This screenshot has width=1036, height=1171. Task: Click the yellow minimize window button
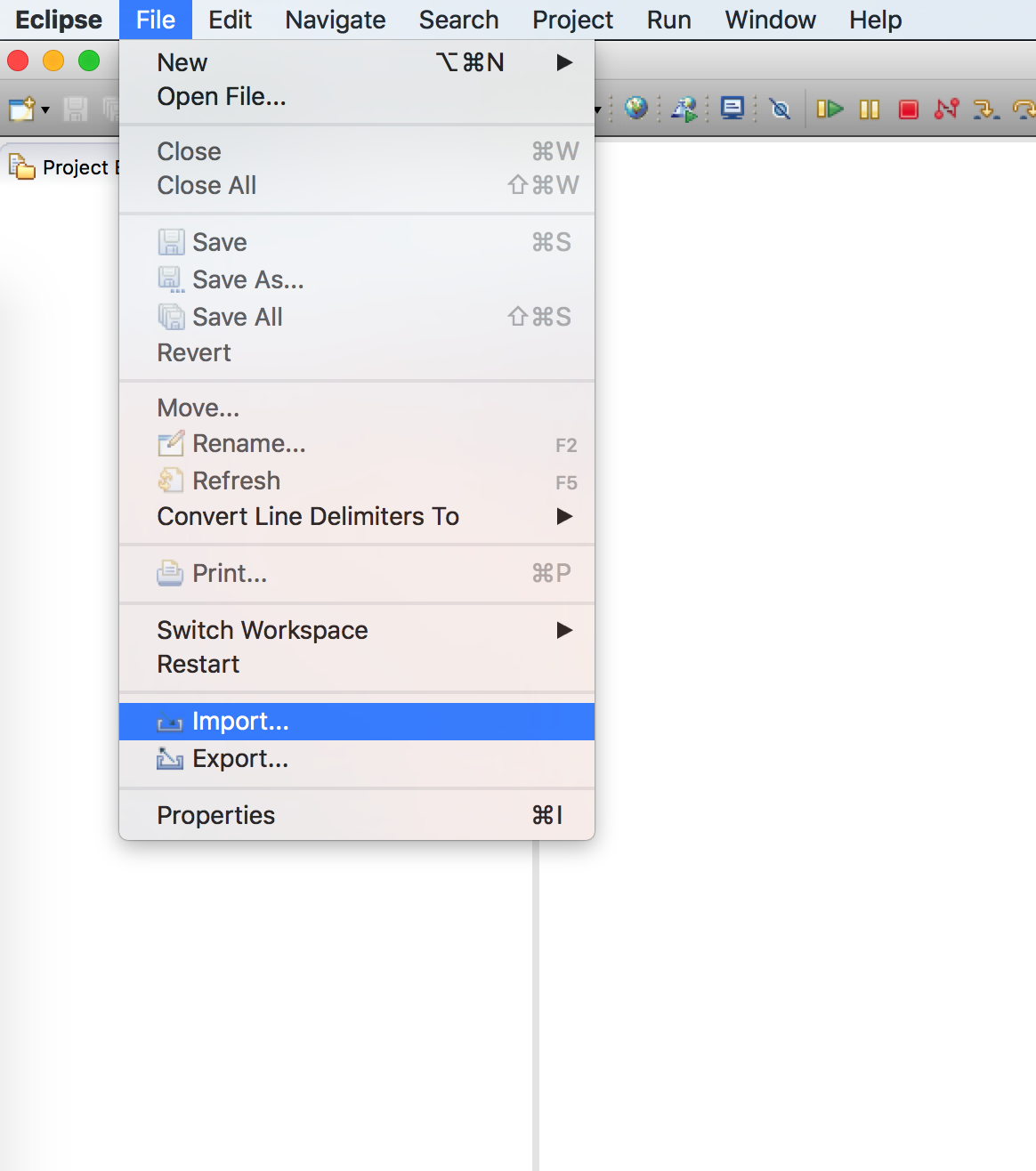[53, 61]
